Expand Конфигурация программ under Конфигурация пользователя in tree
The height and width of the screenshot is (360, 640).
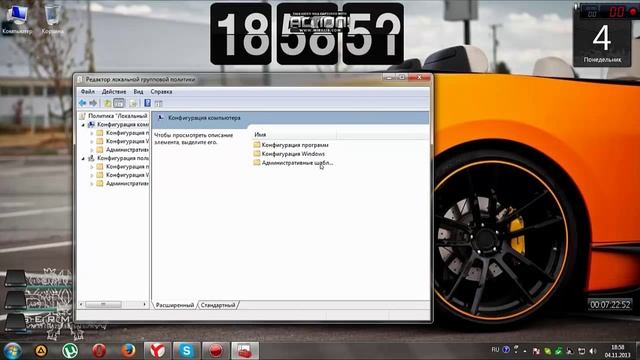92,167
